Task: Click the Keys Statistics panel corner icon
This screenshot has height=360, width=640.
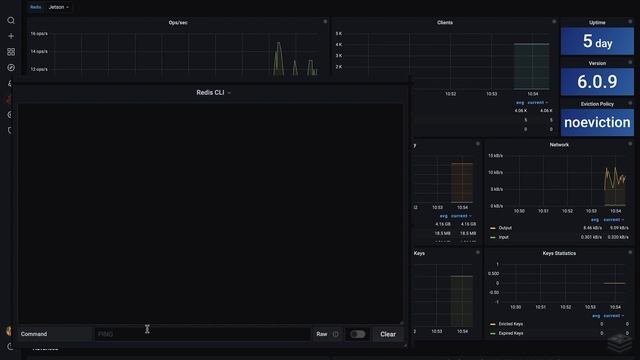Action: pyautogui.click(x=630, y=252)
